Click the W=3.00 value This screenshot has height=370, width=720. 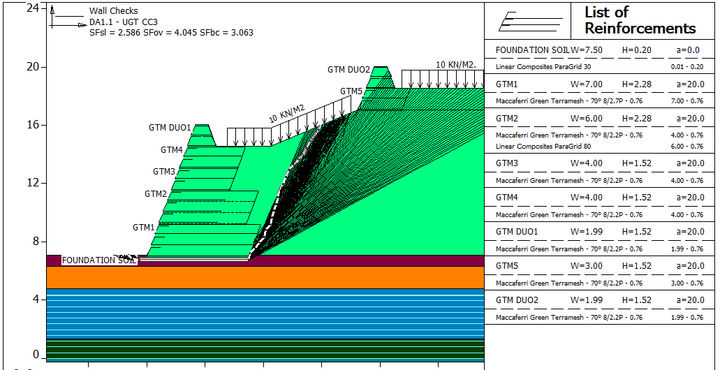coord(586,266)
